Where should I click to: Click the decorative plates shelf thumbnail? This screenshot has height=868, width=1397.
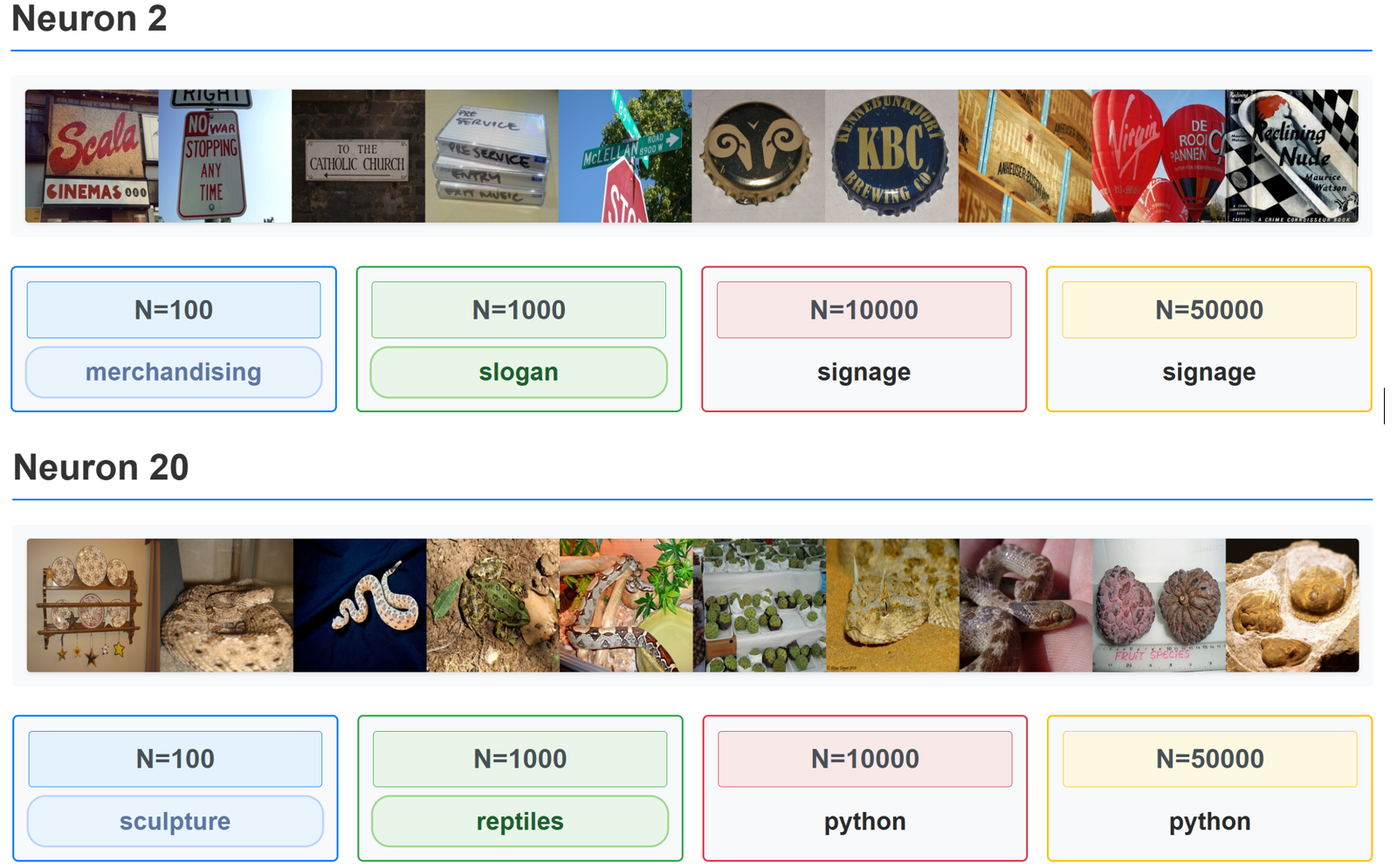tap(93, 605)
